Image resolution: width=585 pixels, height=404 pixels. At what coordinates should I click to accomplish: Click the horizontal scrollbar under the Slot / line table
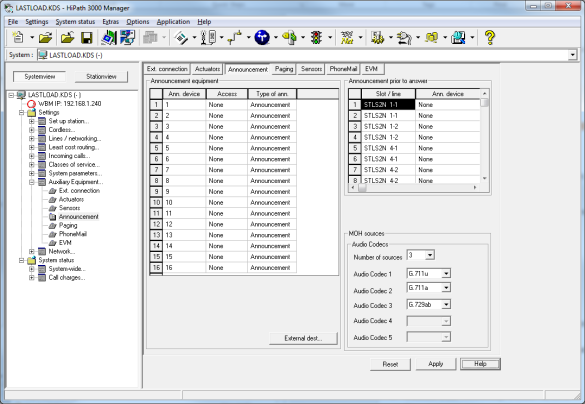point(414,188)
